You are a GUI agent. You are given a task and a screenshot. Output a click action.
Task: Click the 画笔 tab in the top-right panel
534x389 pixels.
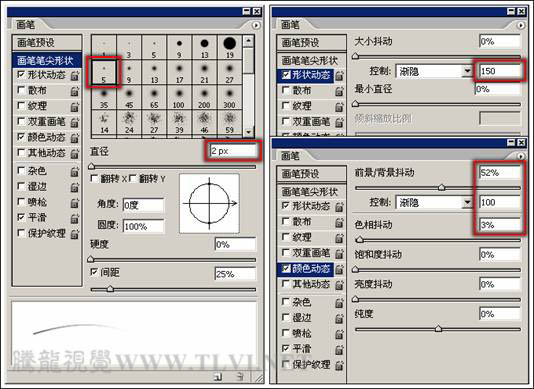tap(290, 25)
